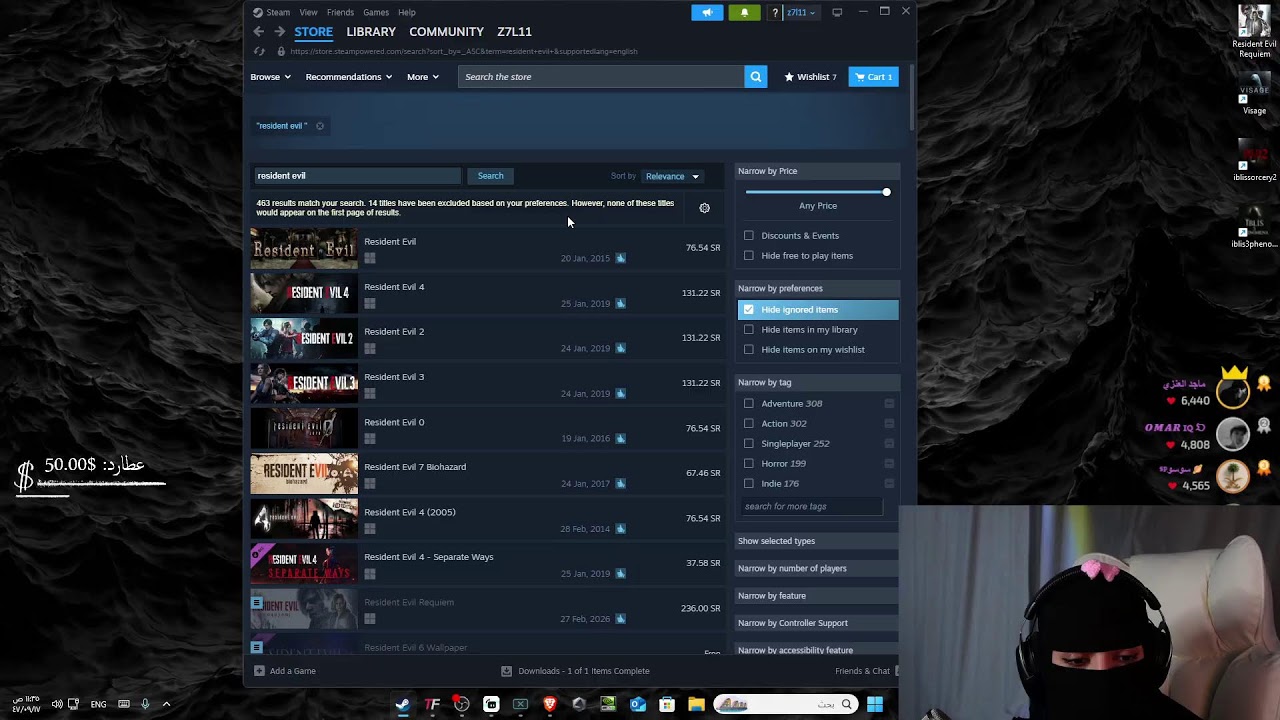Screen dimensions: 1280x720
Task: Click the Steam icon in the taskbar
Action: [402, 704]
